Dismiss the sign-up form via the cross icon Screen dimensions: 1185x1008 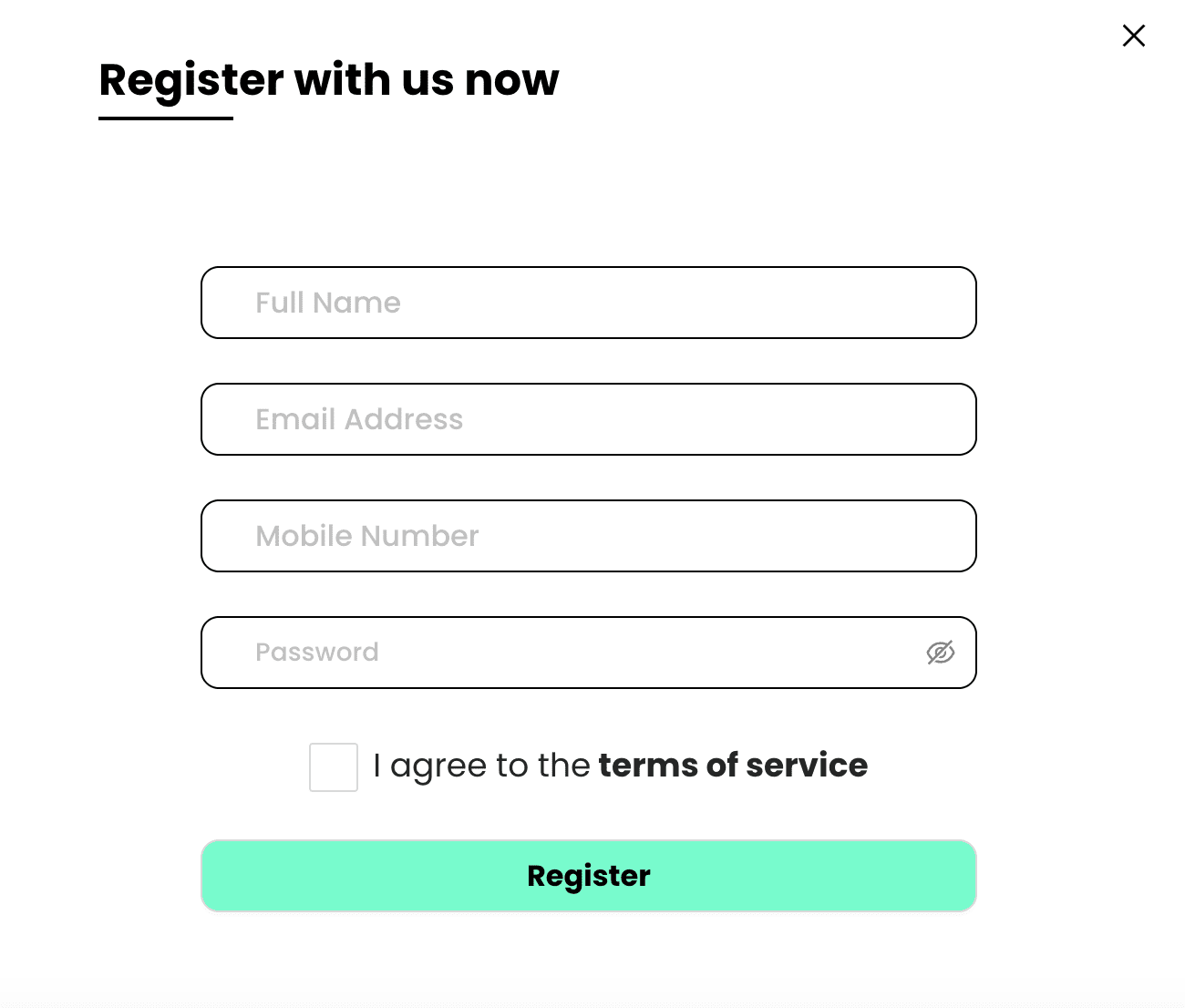[x=1134, y=36]
